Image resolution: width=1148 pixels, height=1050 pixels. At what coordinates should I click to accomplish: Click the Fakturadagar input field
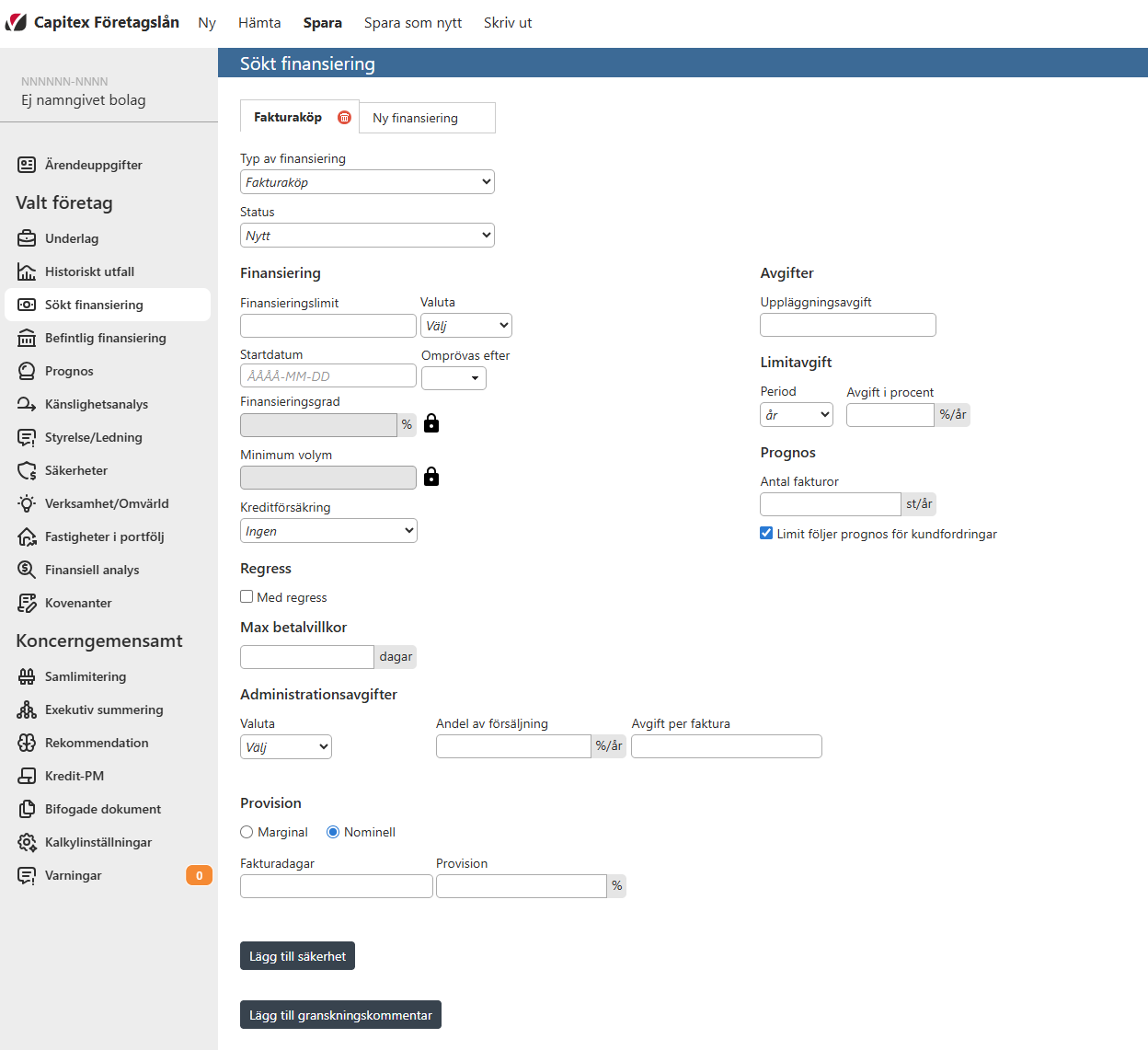pyautogui.click(x=337, y=886)
